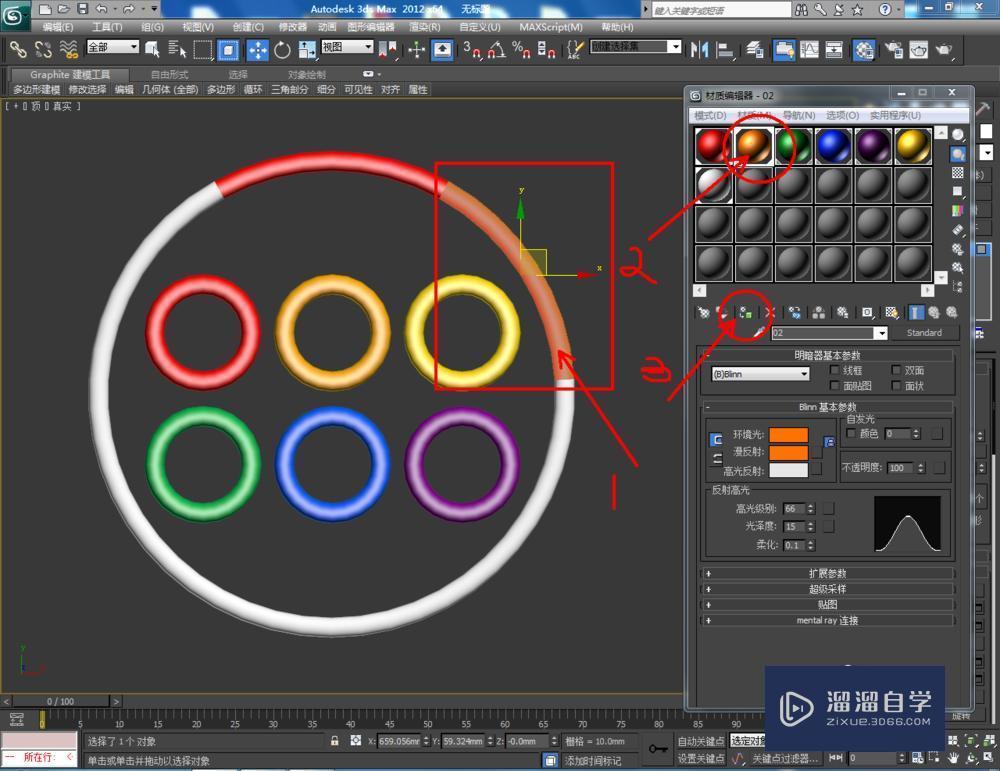1000x771 pixels.
Task: Click the Show Shaded Material in Viewport icon
Action: 891,312
